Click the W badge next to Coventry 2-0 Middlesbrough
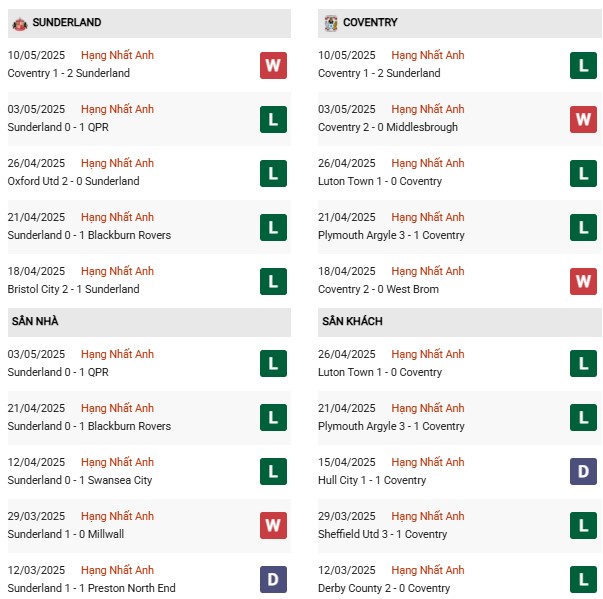Image resolution: width=603 pixels, height=599 pixels. [583, 119]
